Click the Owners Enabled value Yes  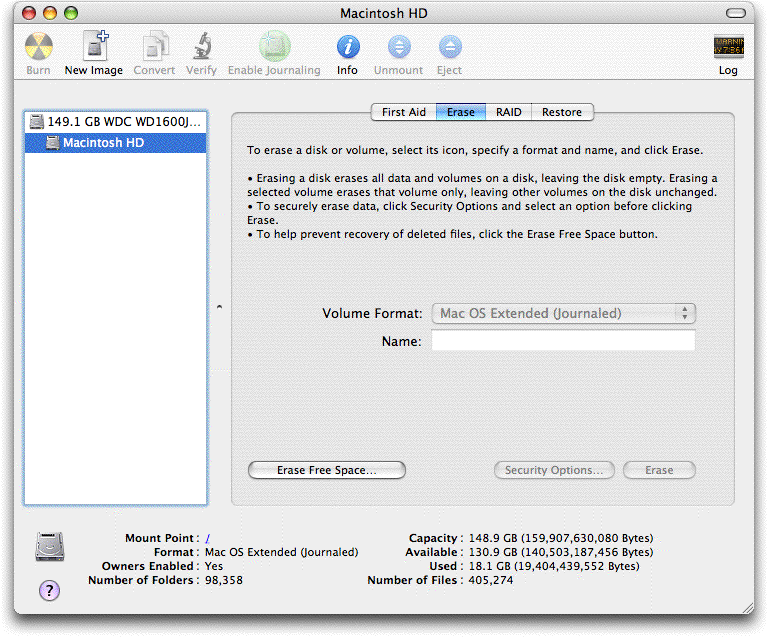pos(214,566)
